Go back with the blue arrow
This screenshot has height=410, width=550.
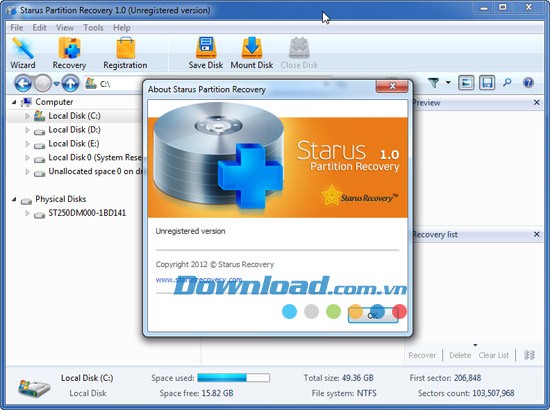(x=23, y=83)
